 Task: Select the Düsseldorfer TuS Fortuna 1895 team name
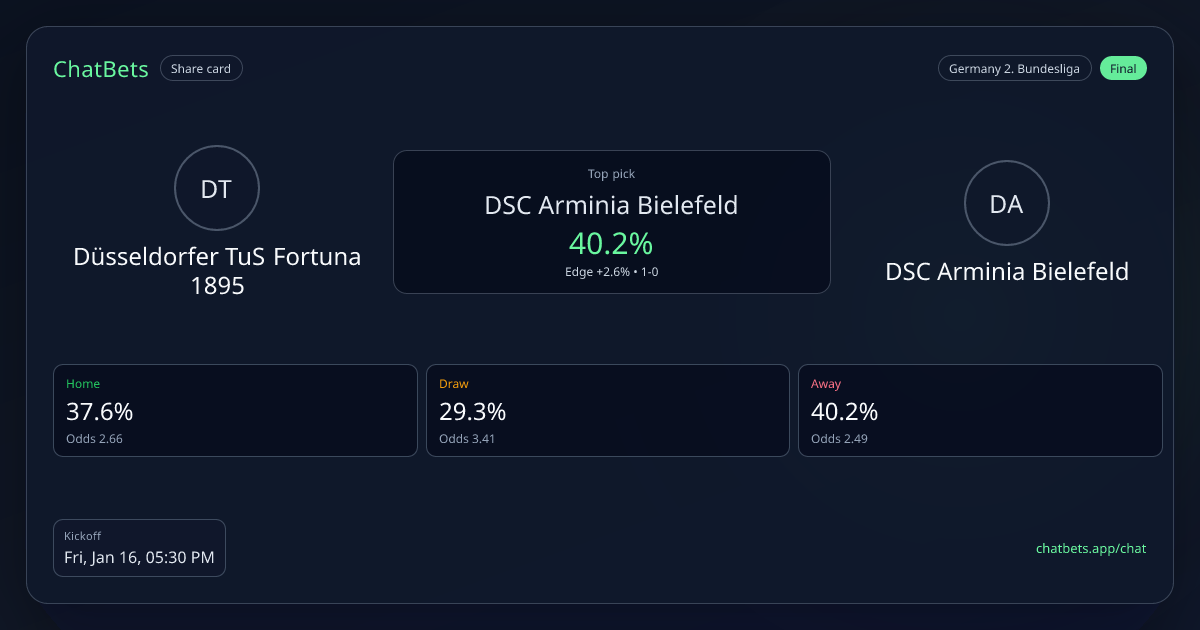[x=217, y=271]
